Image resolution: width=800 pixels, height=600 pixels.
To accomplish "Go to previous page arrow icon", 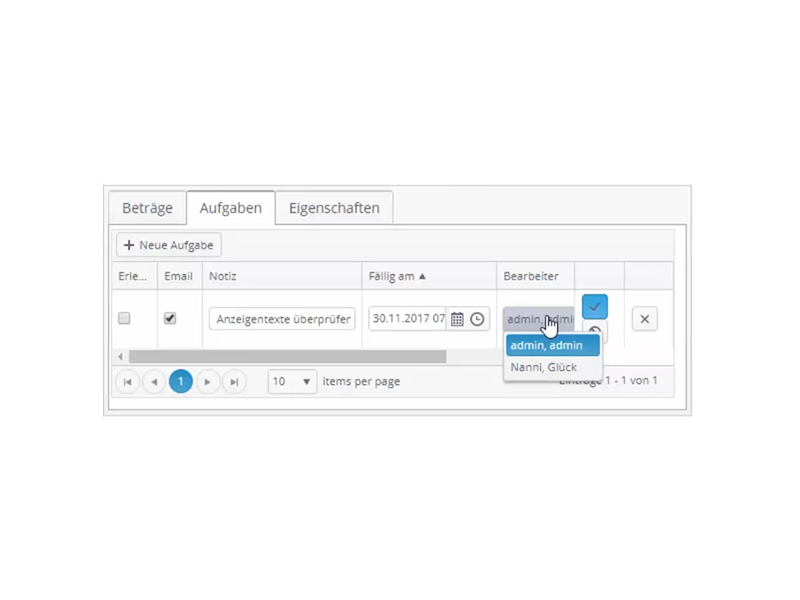I will [x=154, y=382].
